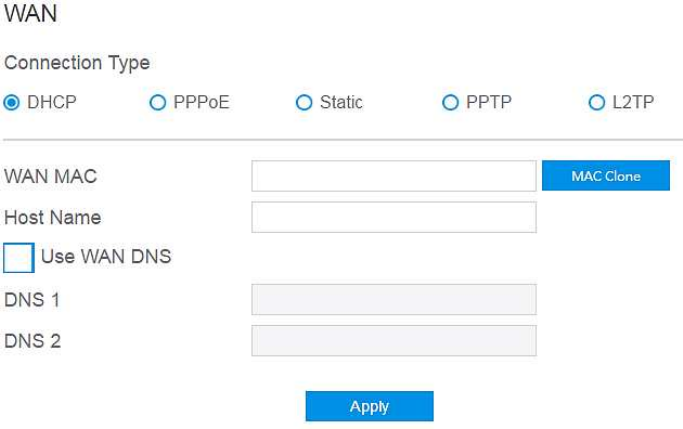
Task: Click into the Host Name text box
Action: [394, 217]
